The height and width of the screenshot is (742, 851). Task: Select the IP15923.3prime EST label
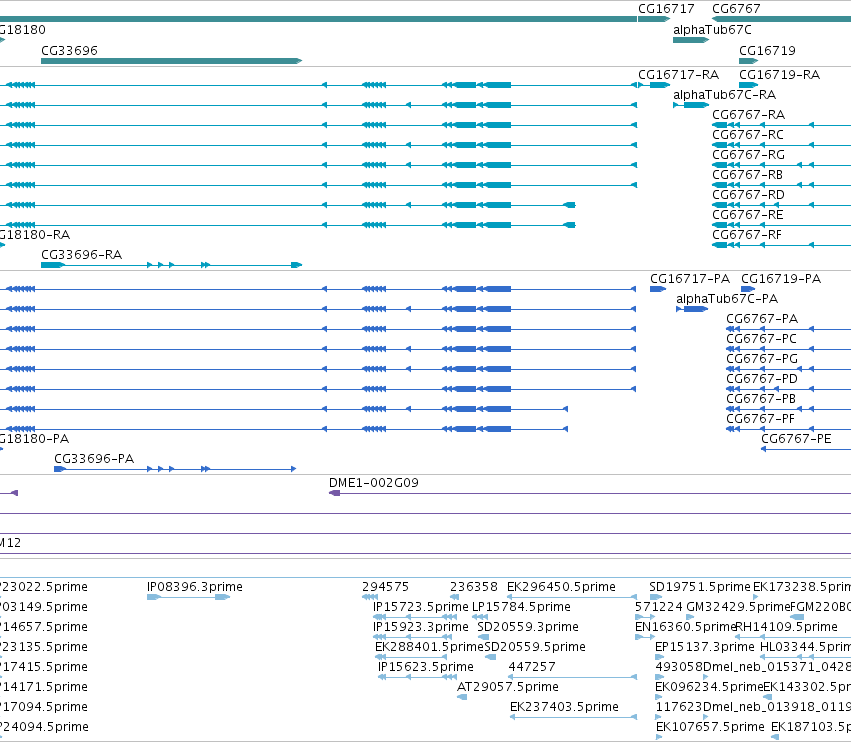tap(421, 627)
